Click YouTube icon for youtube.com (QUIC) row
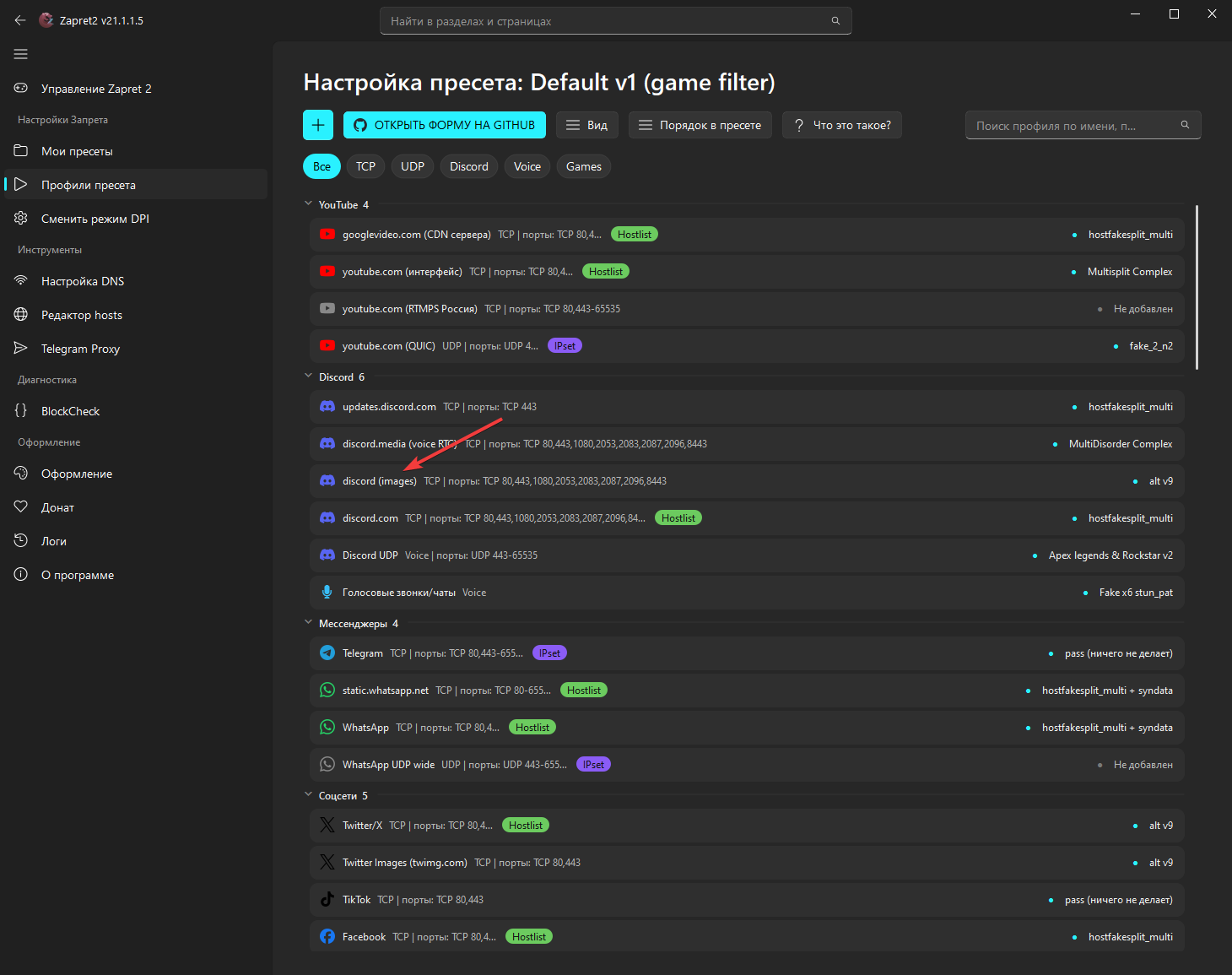The image size is (1232, 975). [327, 346]
